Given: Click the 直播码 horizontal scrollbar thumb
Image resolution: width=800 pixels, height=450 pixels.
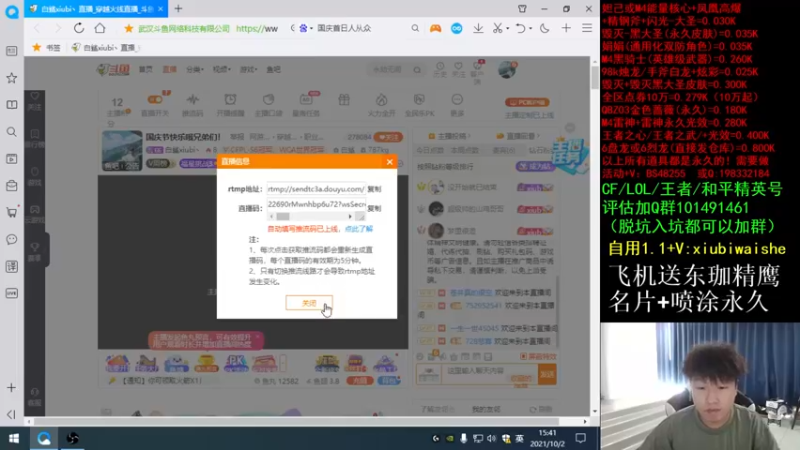Looking at the screenshot, I should click(x=283, y=216).
